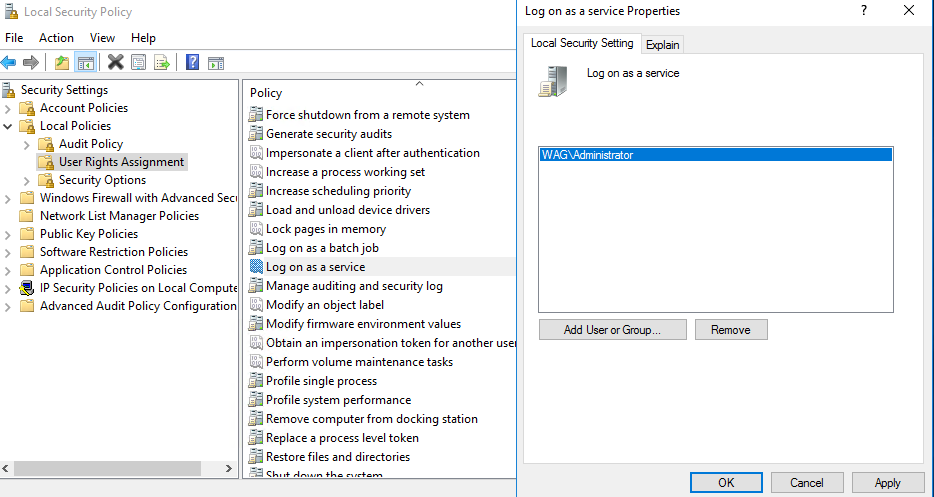934x497 pixels.
Task: Click the blue Help question mark icon
Action: pos(192,62)
